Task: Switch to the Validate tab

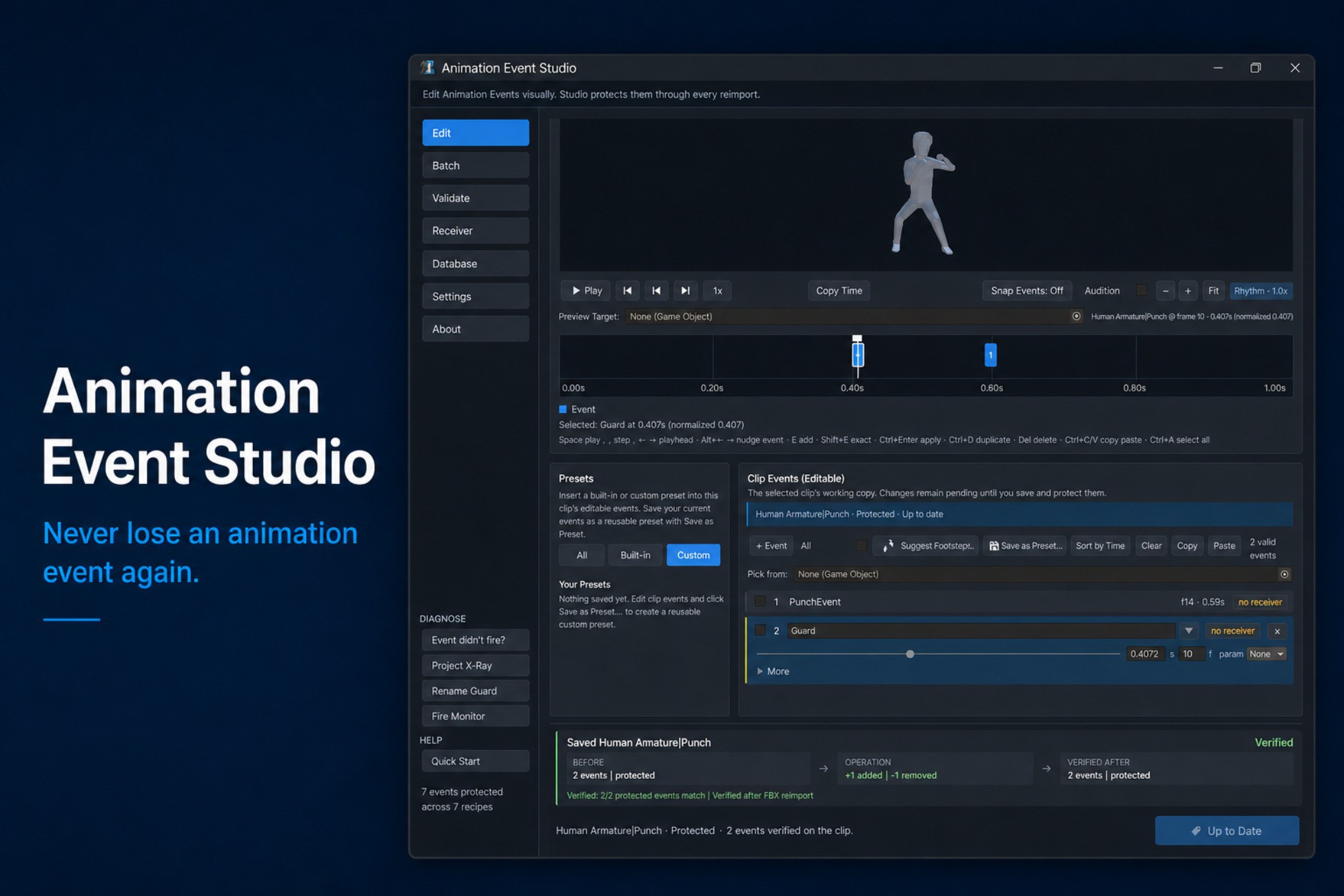Action: pyautogui.click(x=476, y=198)
